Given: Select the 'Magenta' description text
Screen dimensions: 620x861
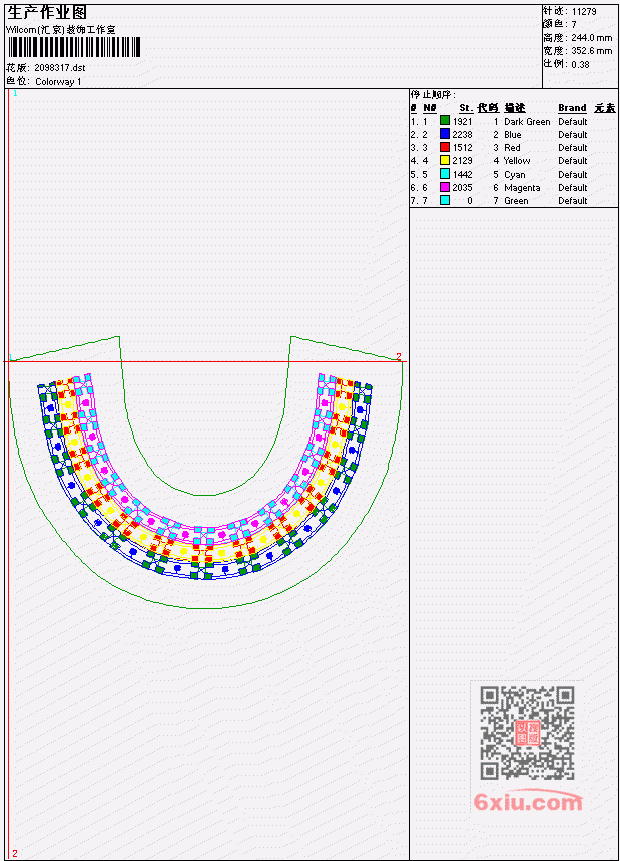Looking at the screenshot, I should [x=522, y=188].
